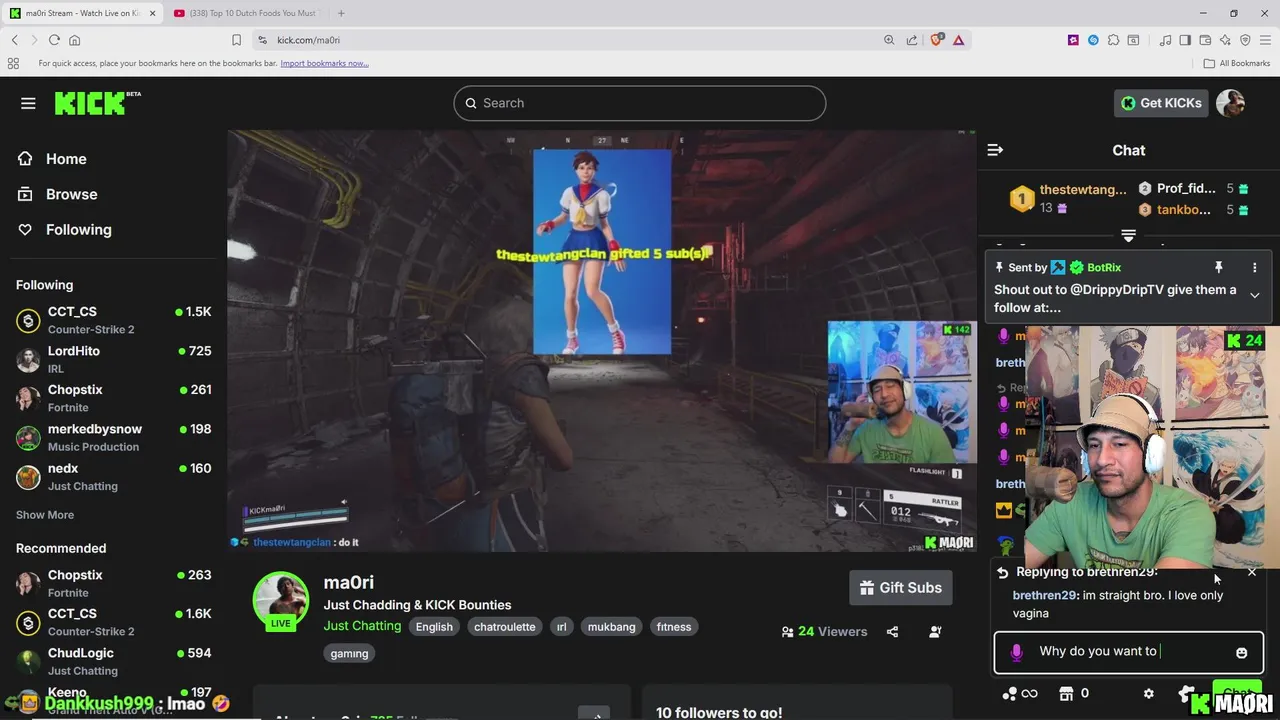The height and width of the screenshot is (720, 1280).
Task: Bookmark this page icon
Action: pyautogui.click(x=236, y=40)
